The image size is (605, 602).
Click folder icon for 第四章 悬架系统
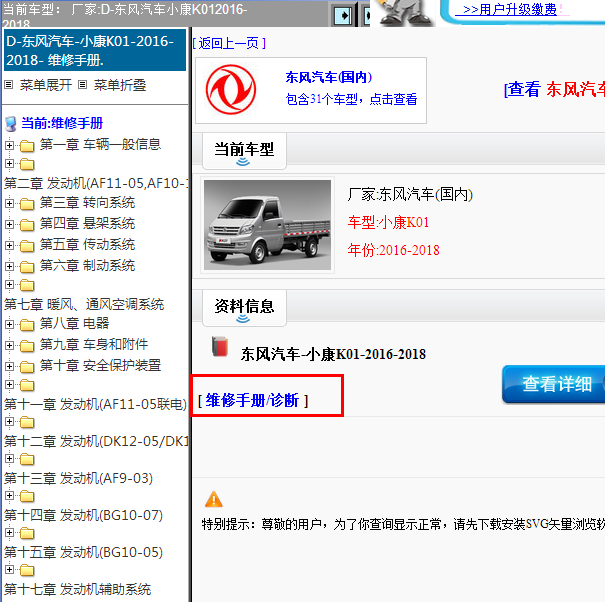coord(27,225)
